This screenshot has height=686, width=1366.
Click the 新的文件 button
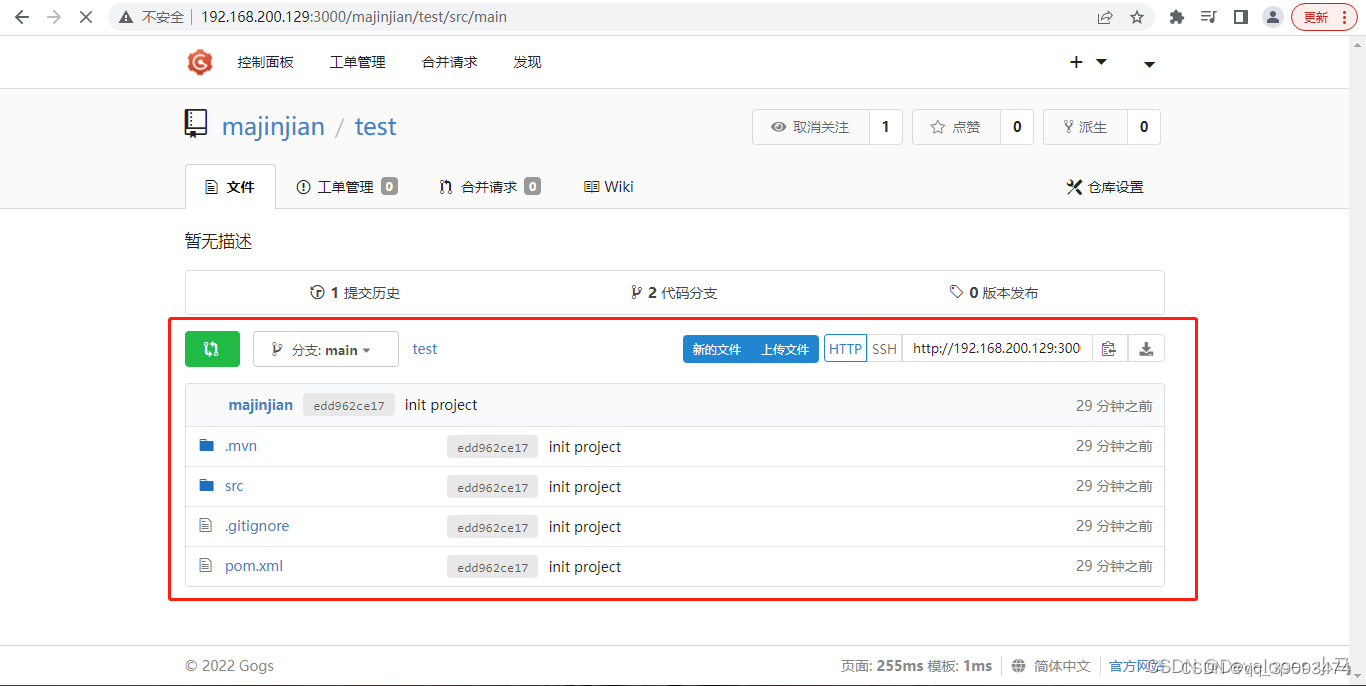click(717, 349)
